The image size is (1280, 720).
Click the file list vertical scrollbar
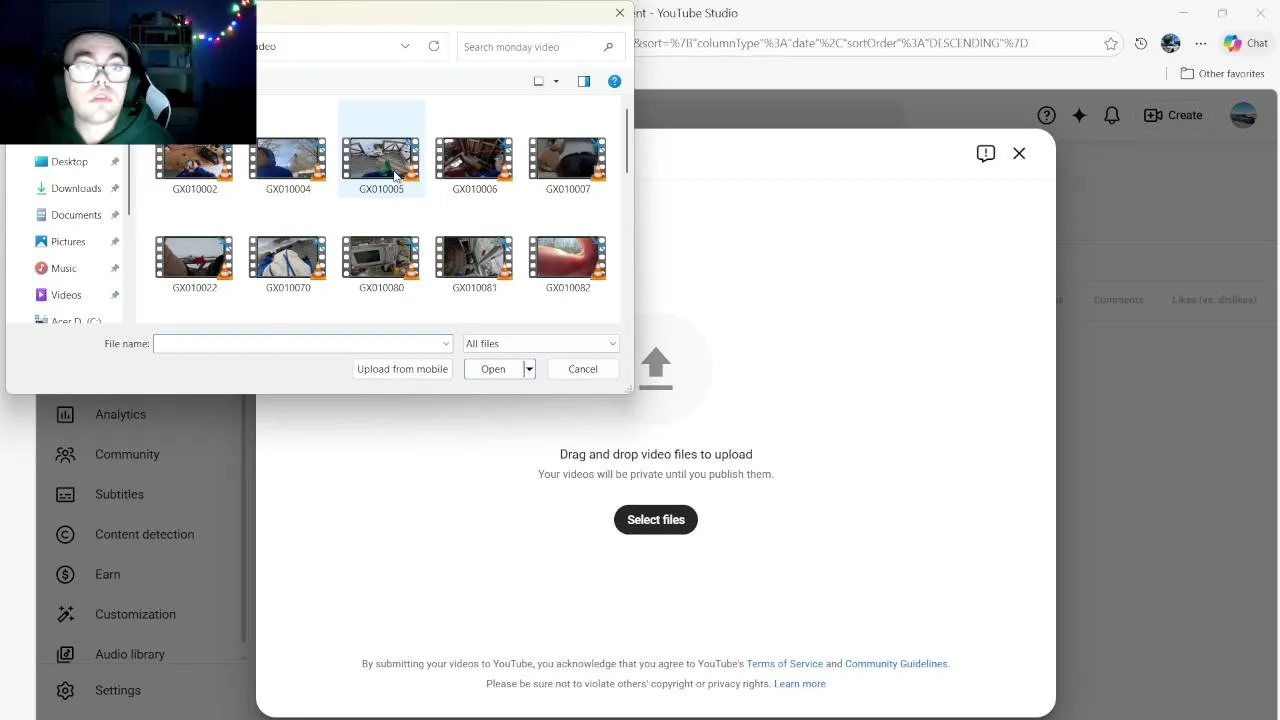point(627,140)
